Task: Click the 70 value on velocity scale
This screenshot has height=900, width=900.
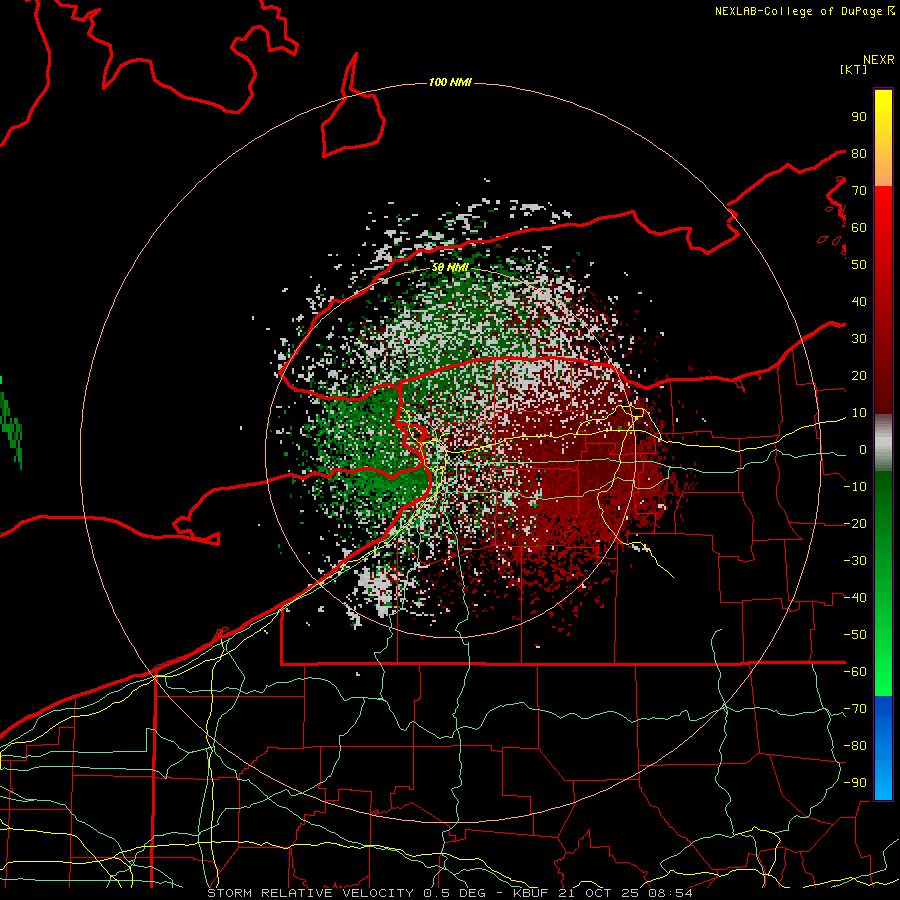Action: coord(859,191)
